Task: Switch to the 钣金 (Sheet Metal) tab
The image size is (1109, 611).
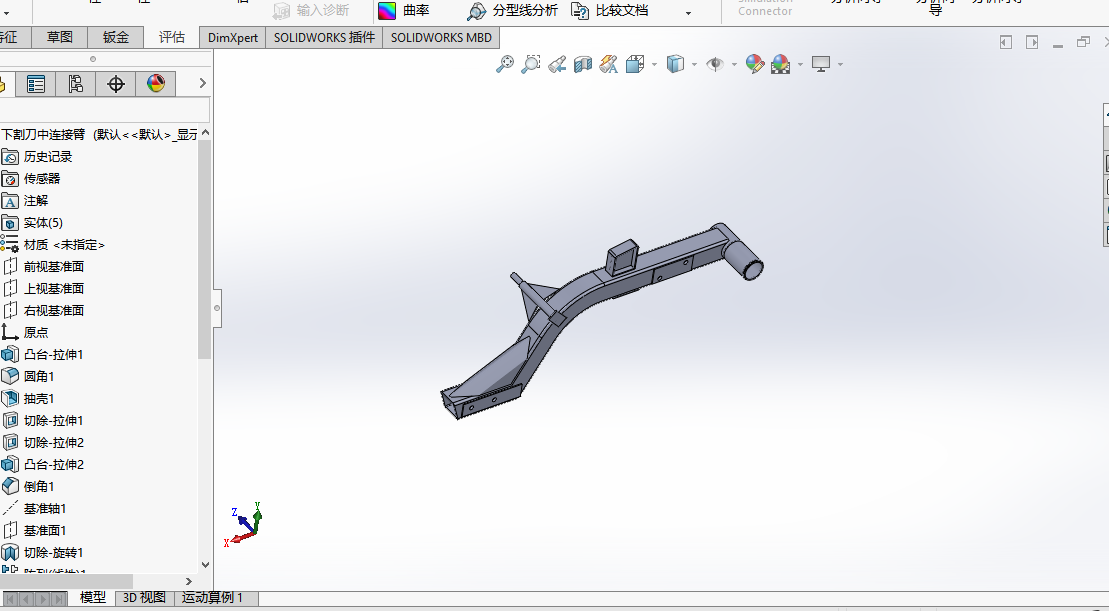Action: 115,37
